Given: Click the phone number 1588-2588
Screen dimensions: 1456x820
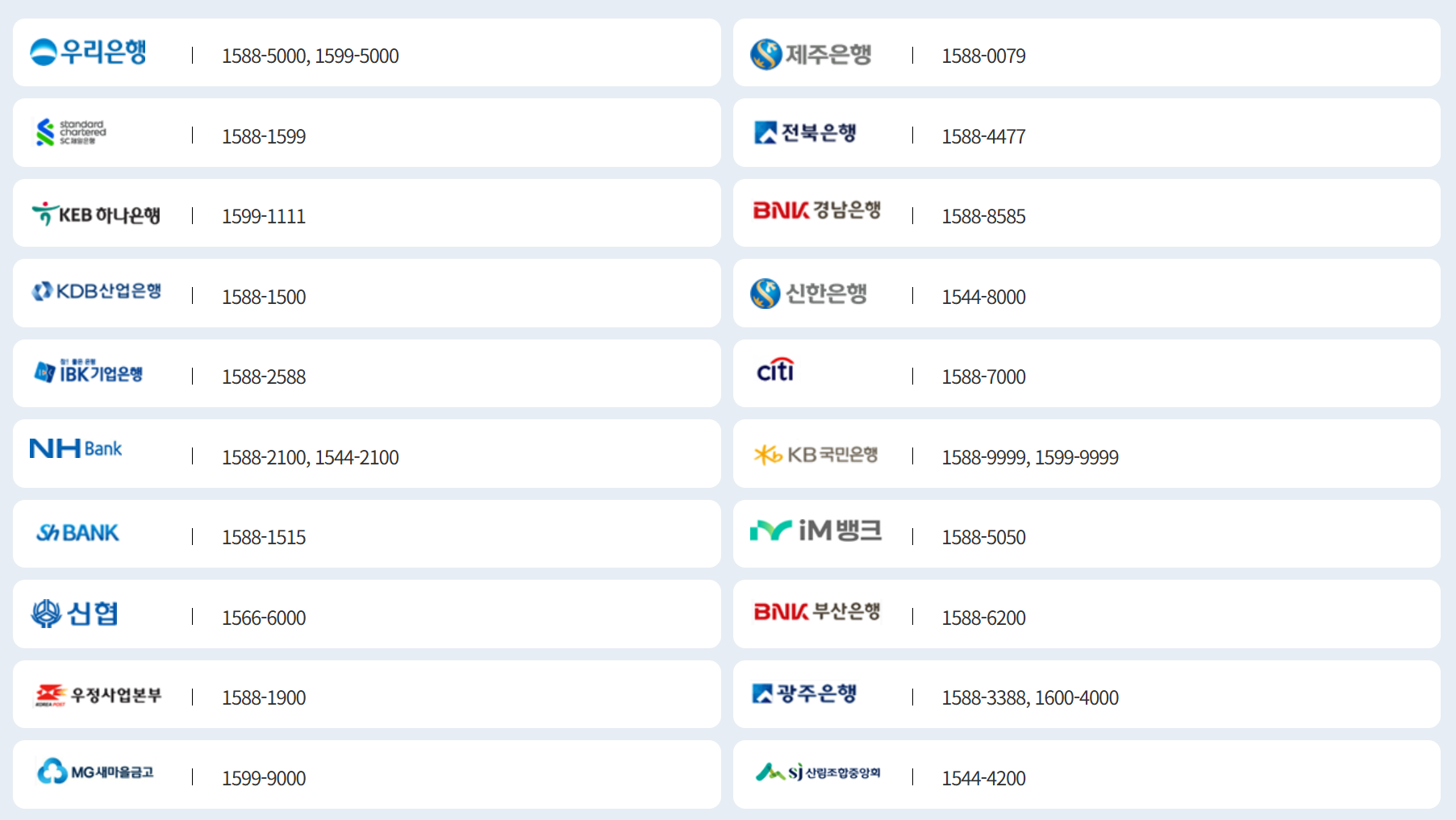Looking at the screenshot, I should [264, 377].
